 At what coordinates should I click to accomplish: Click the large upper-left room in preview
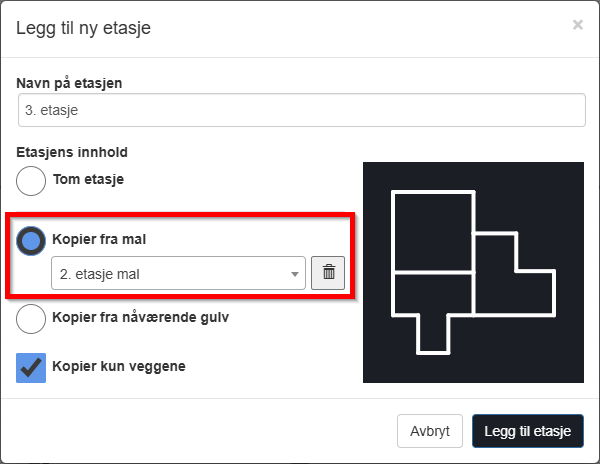pos(433,231)
